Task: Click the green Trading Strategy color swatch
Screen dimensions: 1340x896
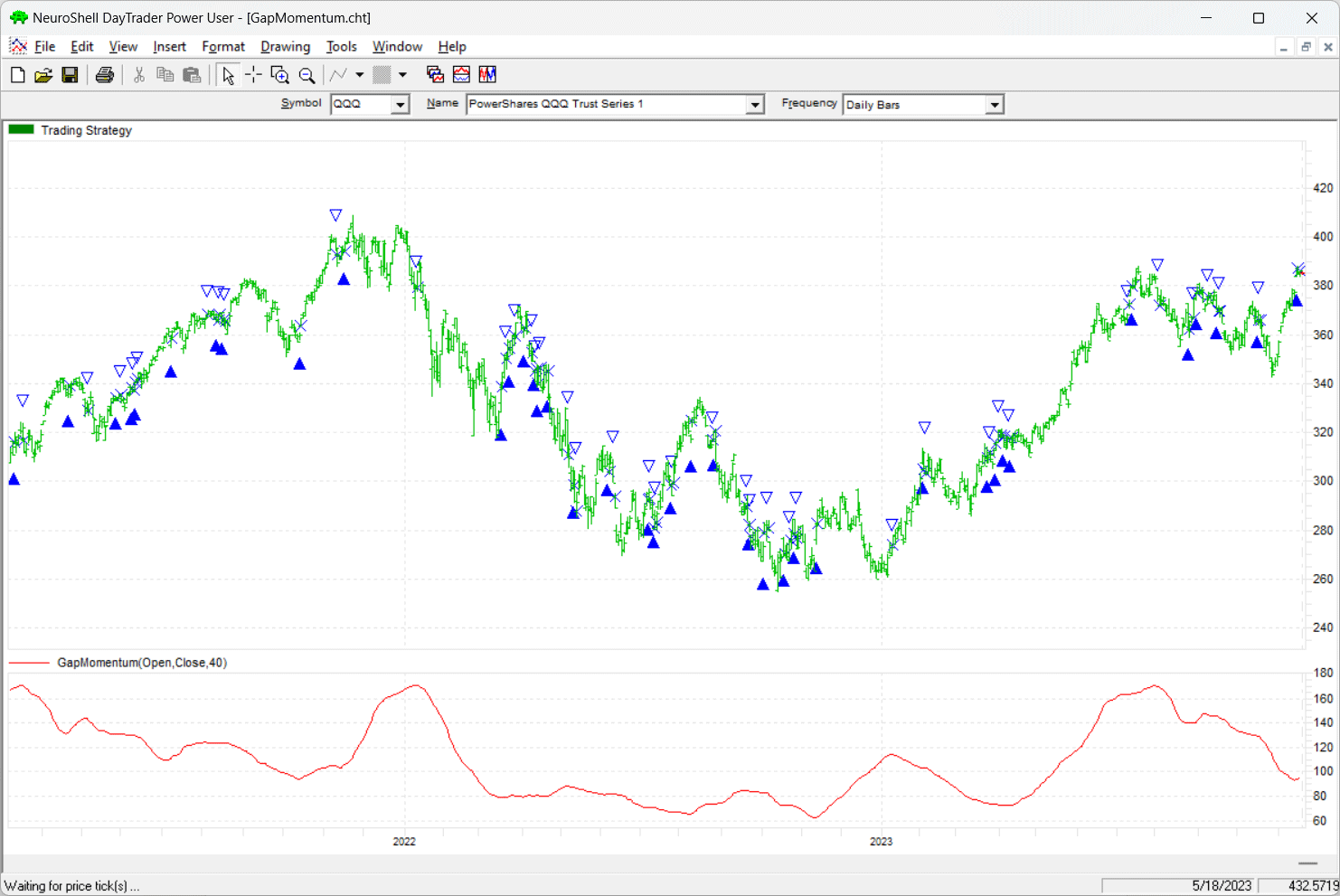Action: pos(21,129)
